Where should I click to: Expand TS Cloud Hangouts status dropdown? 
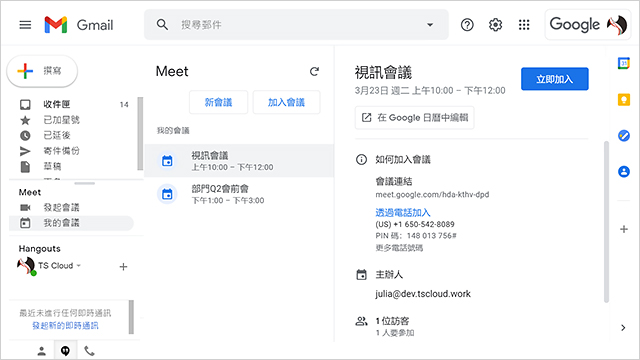coord(79,266)
